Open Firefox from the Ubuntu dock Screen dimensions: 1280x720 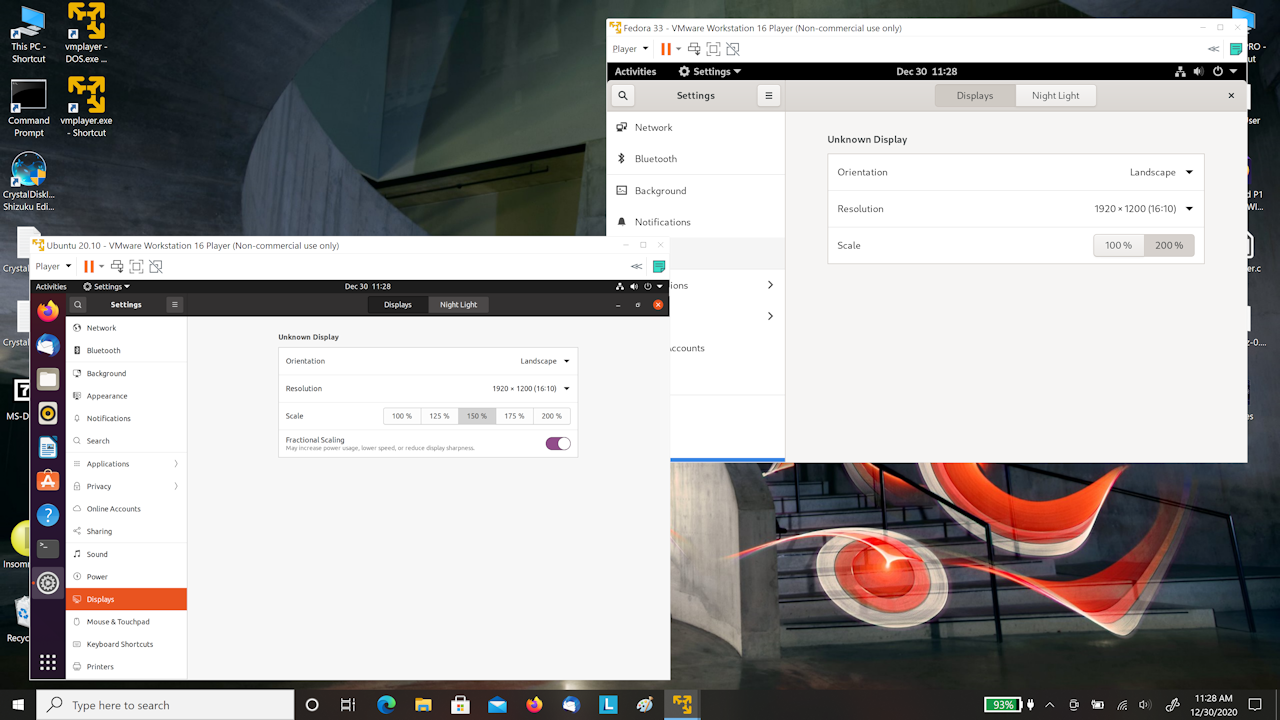[48, 311]
